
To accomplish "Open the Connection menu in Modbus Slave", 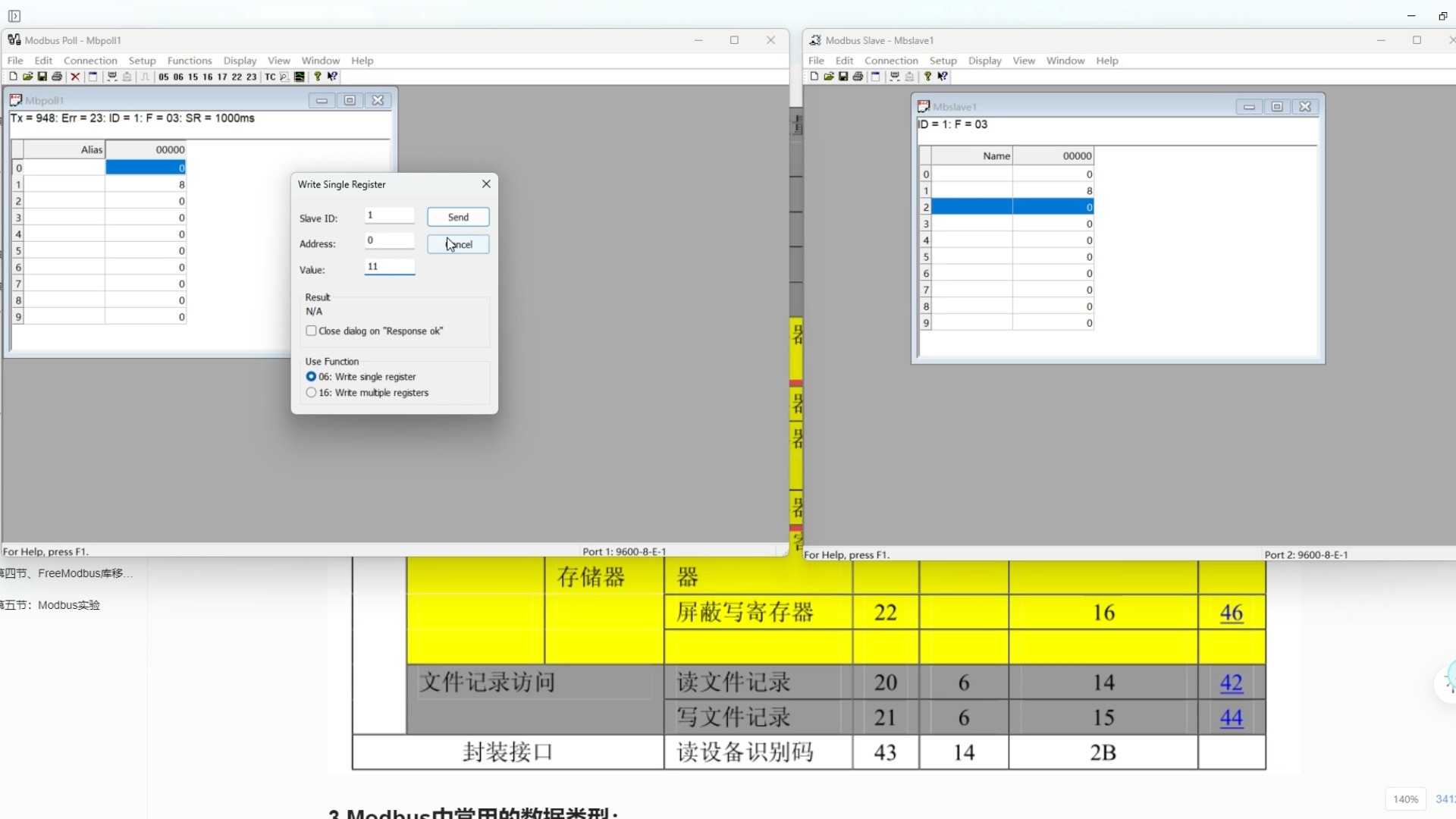I will pyautogui.click(x=891, y=61).
